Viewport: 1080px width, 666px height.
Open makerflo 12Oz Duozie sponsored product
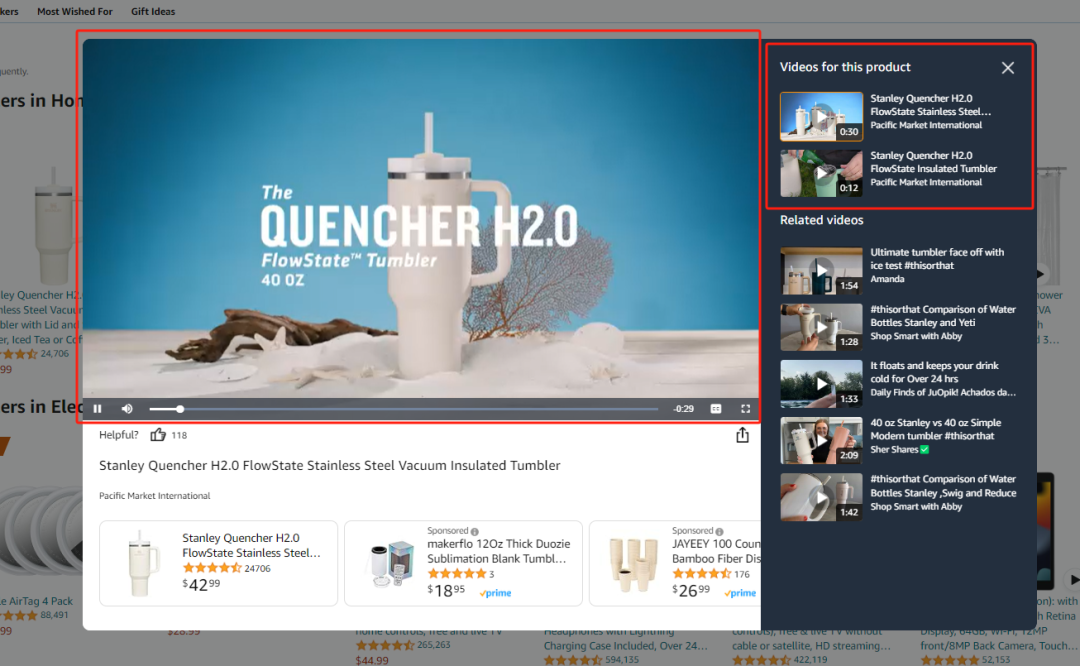pos(463,563)
